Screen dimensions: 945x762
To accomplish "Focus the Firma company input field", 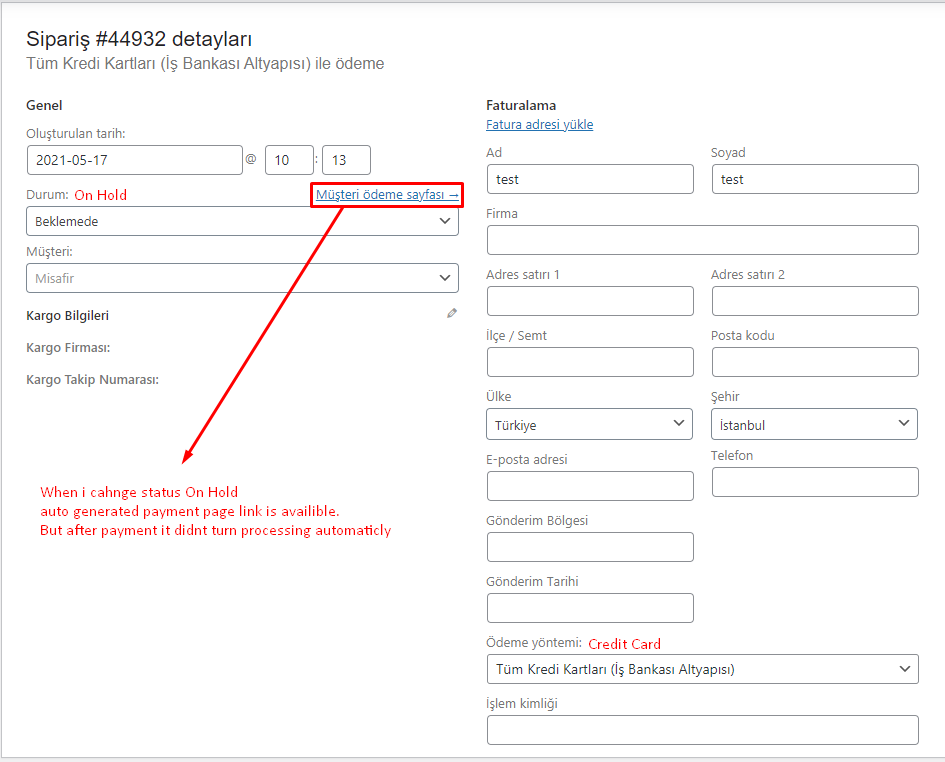I will pyautogui.click(x=703, y=240).
